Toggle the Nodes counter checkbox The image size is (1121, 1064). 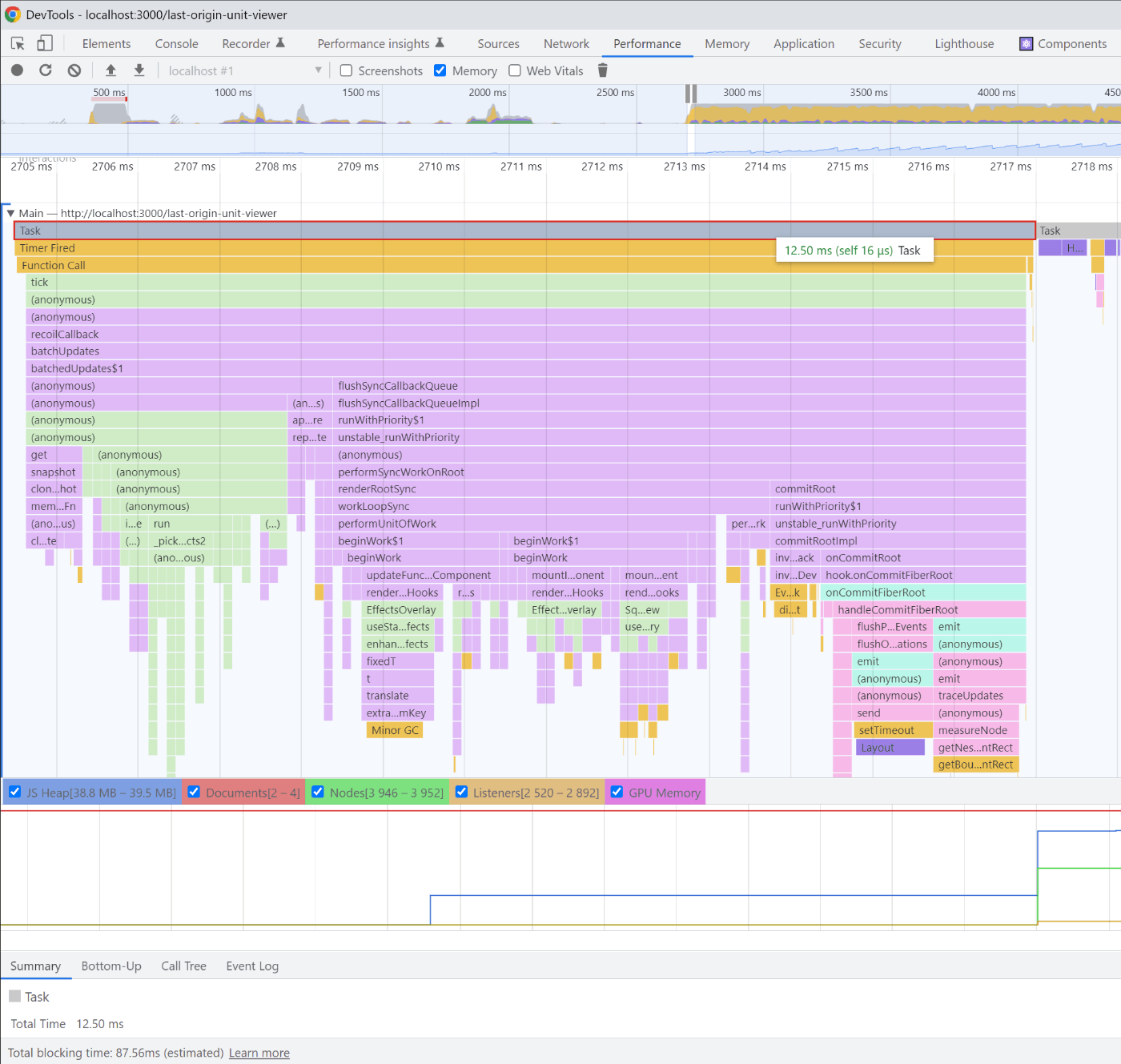point(318,792)
